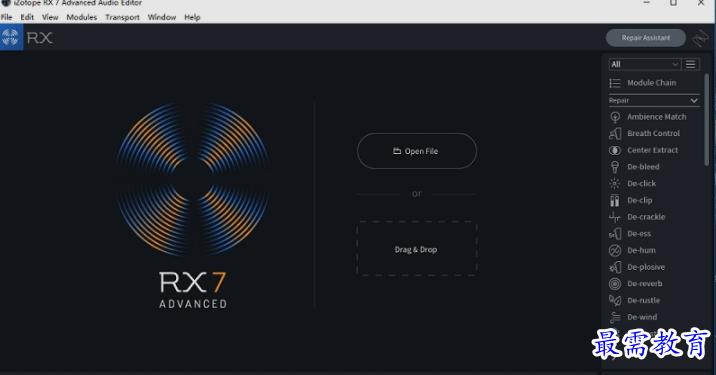Open the File menu
Screen dimensions: 716x375
tap(6, 17)
